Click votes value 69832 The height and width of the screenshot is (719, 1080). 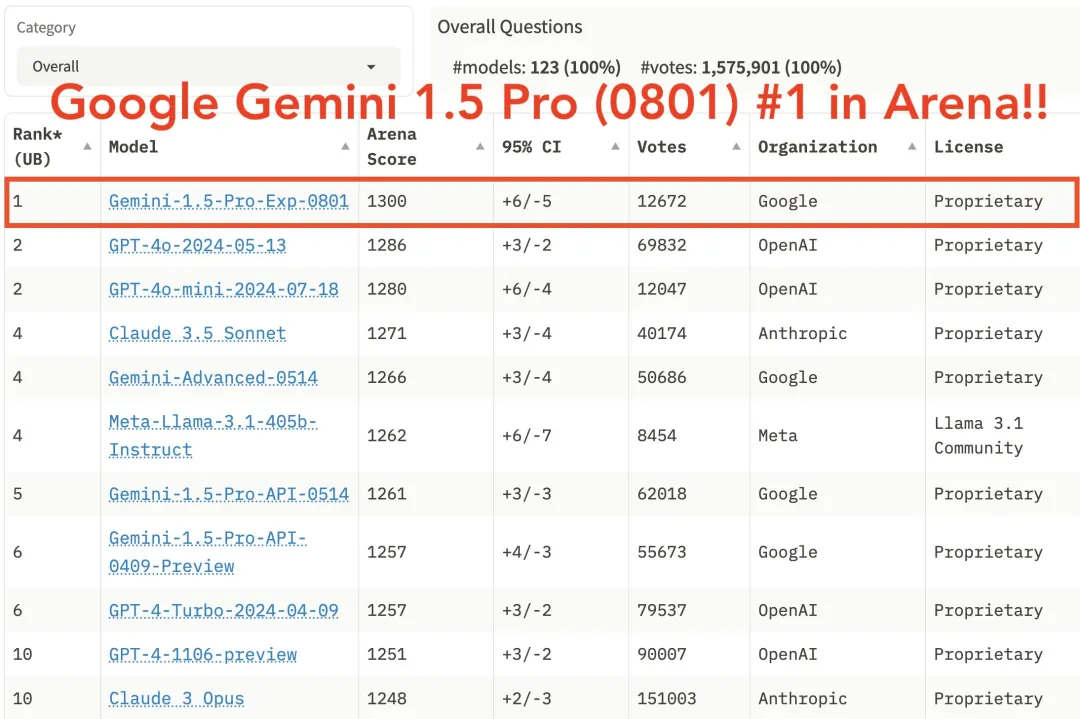(x=662, y=245)
